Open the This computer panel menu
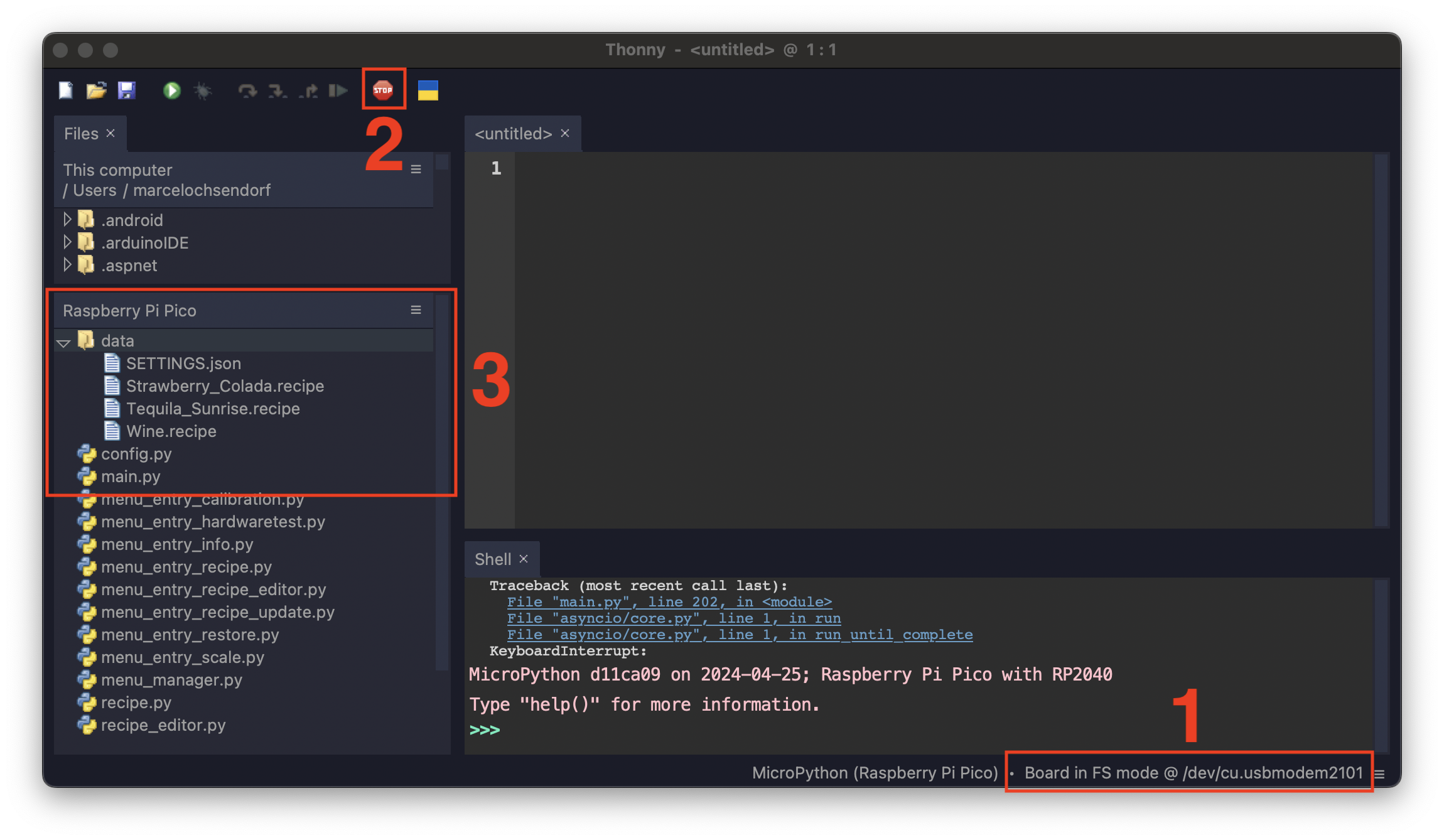 (x=416, y=170)
